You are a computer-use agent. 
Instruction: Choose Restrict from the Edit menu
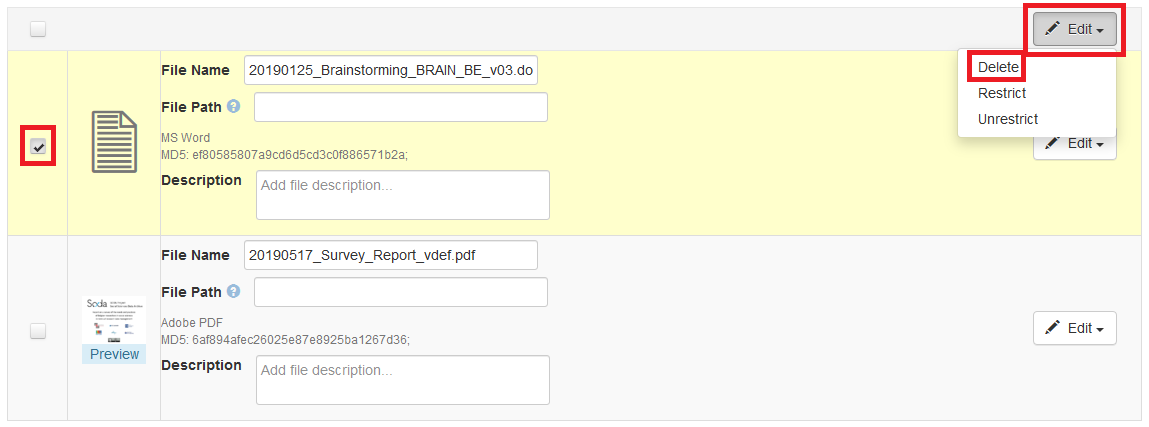(x=1002, y=93)
